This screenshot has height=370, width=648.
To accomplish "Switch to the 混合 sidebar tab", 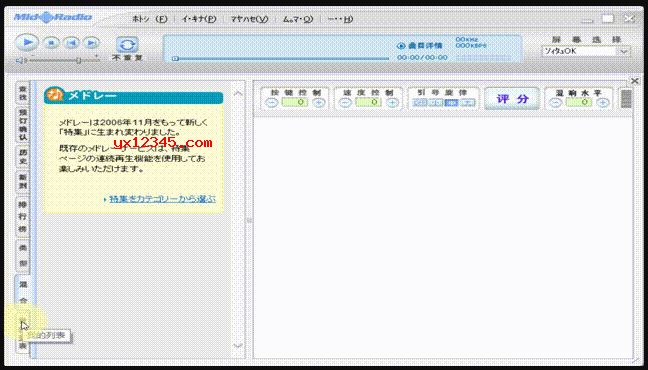I will click(x=23, y=292).
